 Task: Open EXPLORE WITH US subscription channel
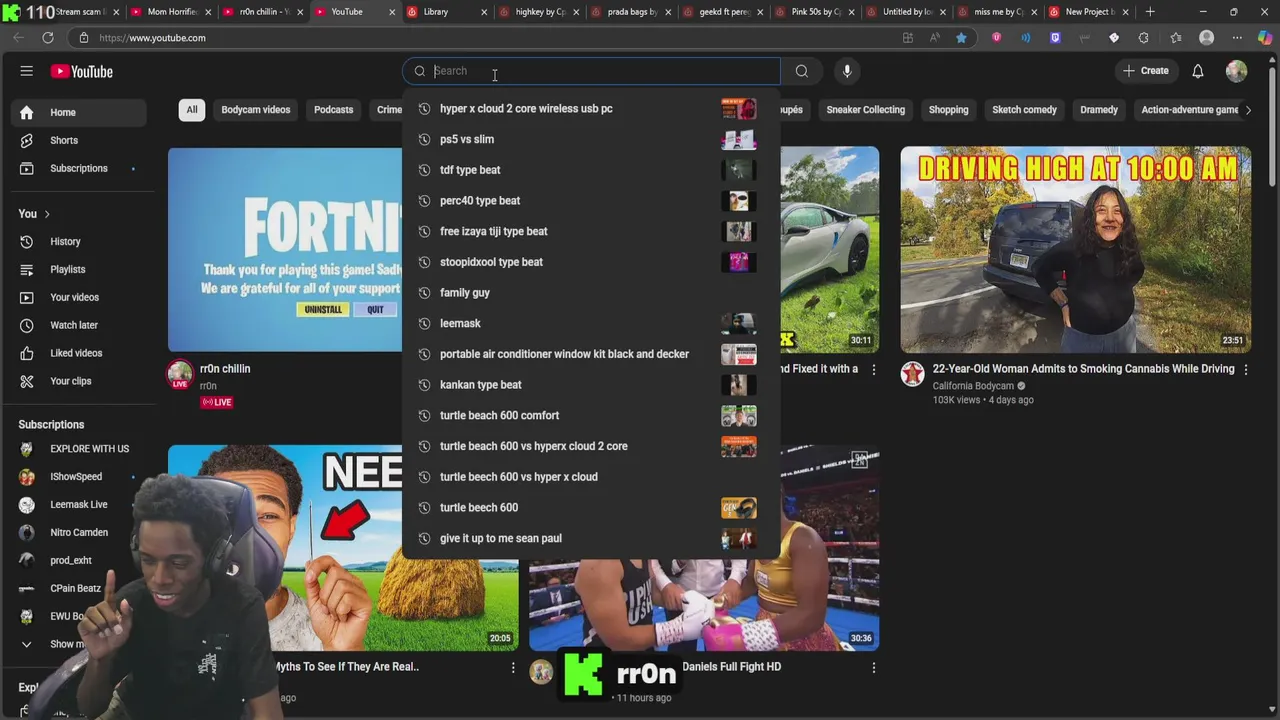80,449
